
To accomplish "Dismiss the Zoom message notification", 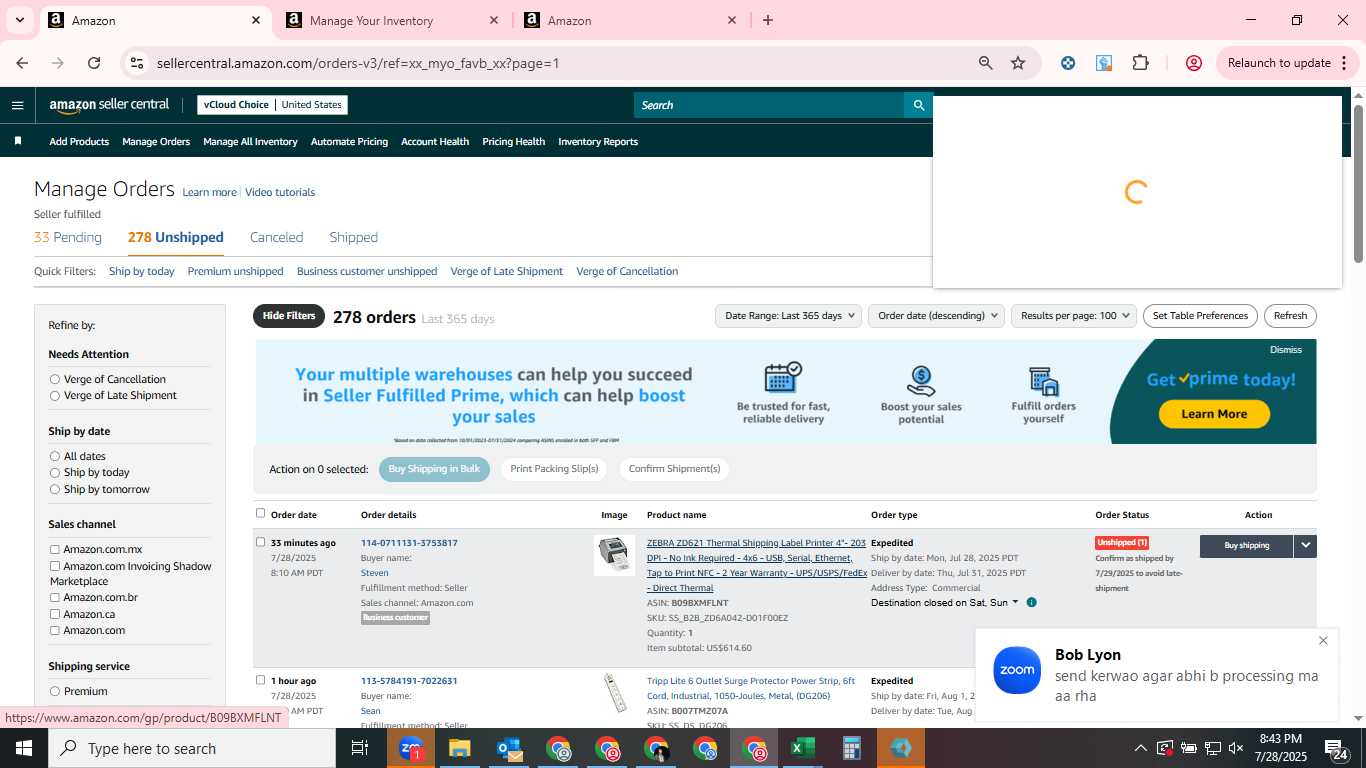I will click(1323, 640).
